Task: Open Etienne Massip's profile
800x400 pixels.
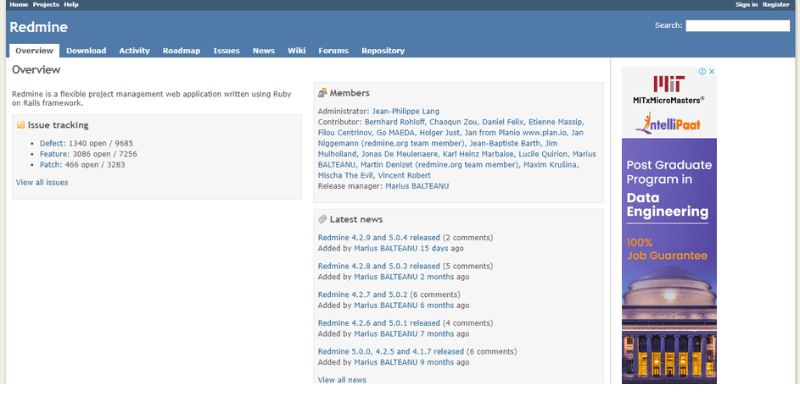Action: (556, 122)
